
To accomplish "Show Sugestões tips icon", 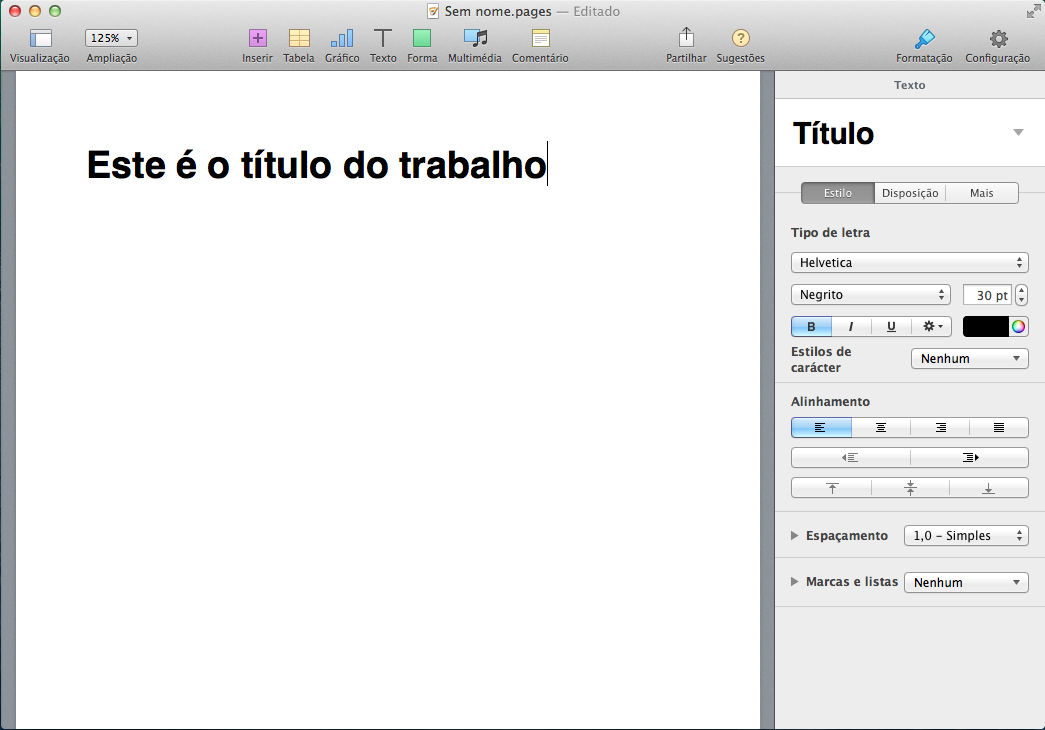I will point(740,39).
